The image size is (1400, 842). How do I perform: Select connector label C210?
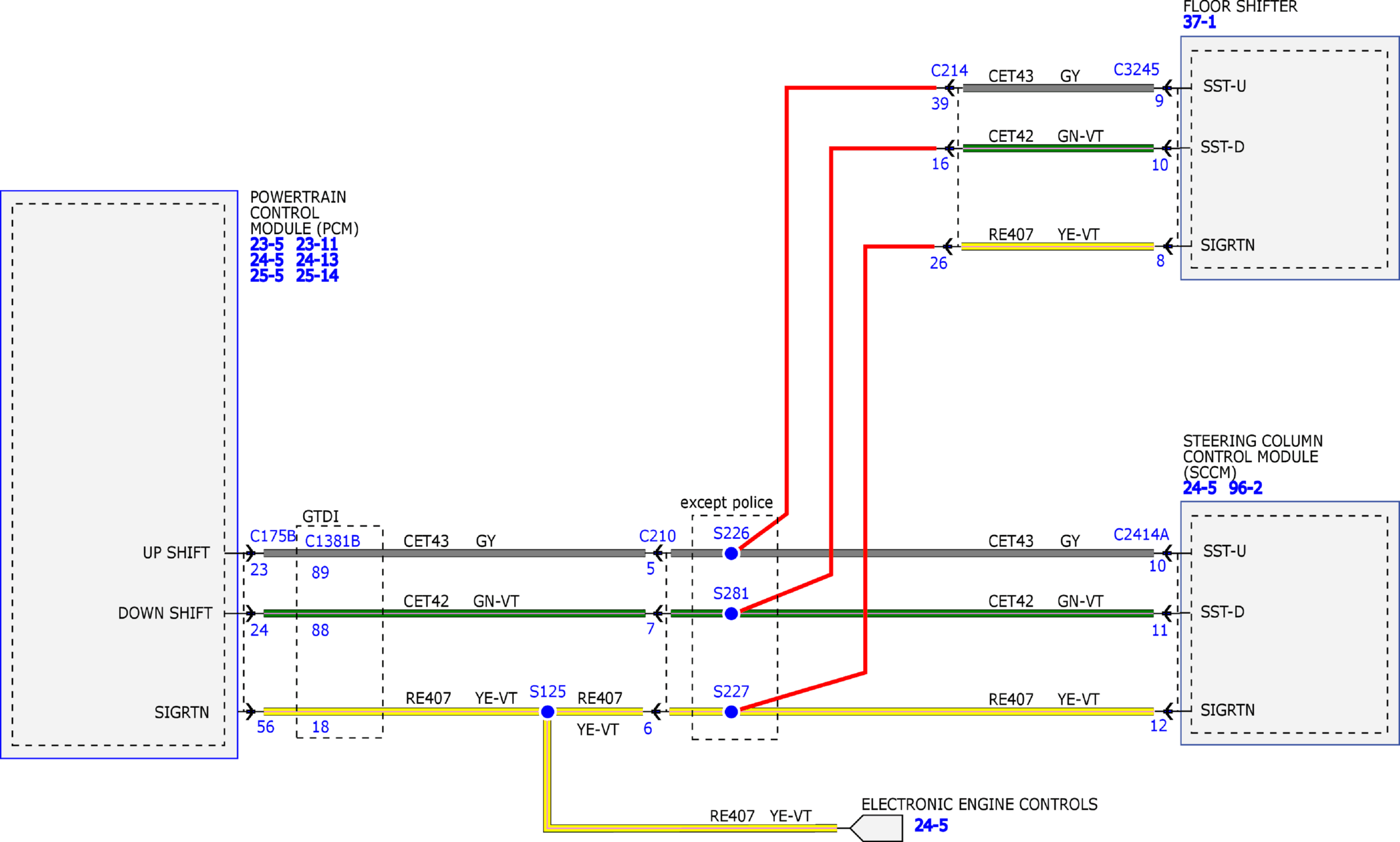pos(657,536)
